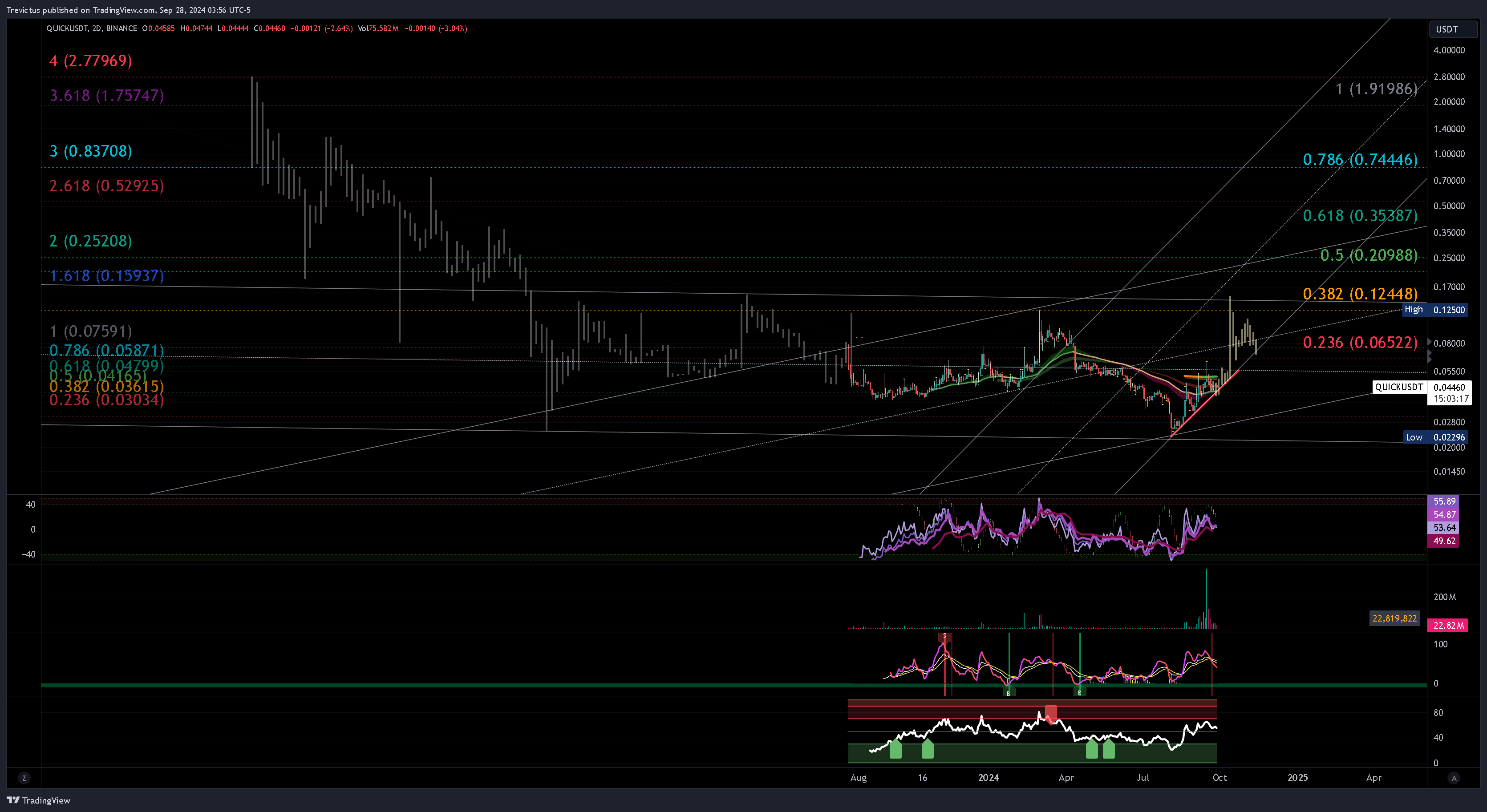Click the 55.89 indicator value label

point(1444,501)
